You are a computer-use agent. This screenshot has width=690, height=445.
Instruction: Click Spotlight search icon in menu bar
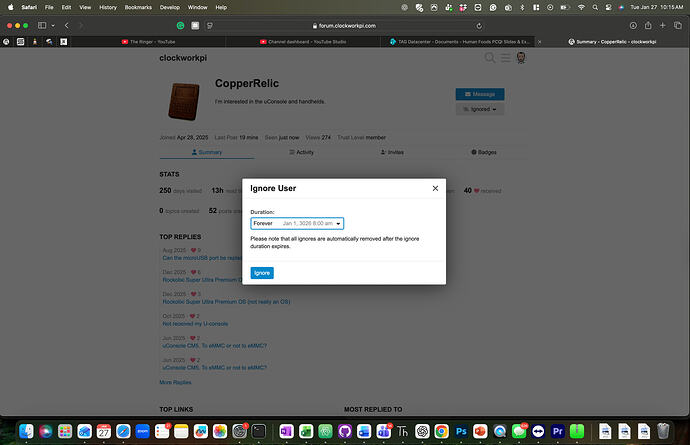coord(595,7)
